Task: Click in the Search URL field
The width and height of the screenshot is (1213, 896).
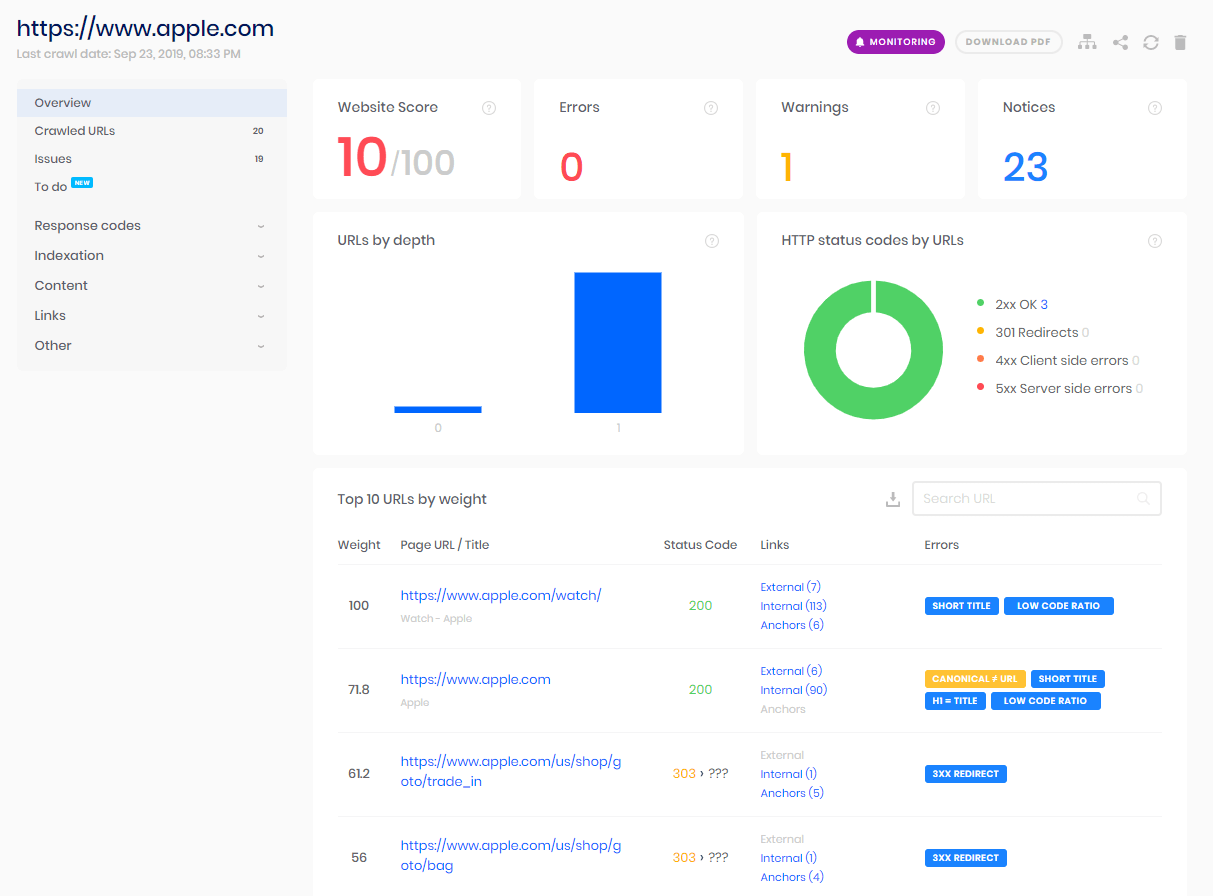Action: [x=1037, y=499]
